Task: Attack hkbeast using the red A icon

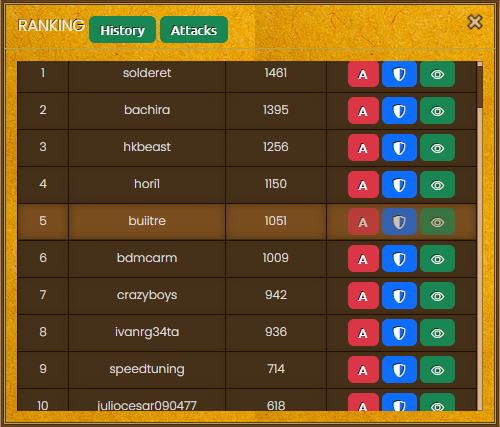Action: click(363, 148)
